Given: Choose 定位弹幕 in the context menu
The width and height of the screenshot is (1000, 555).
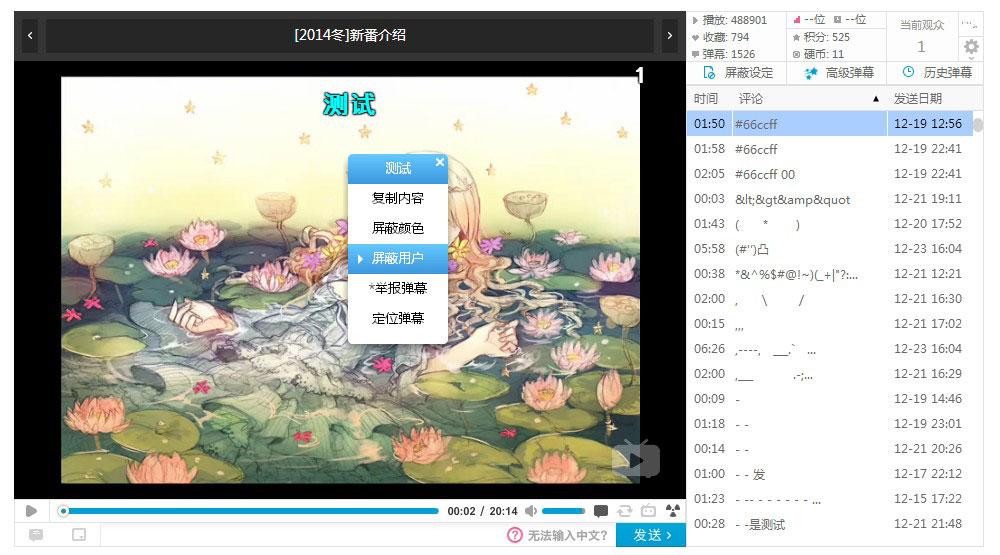Looking at the screenshot, I should point(398,318).
